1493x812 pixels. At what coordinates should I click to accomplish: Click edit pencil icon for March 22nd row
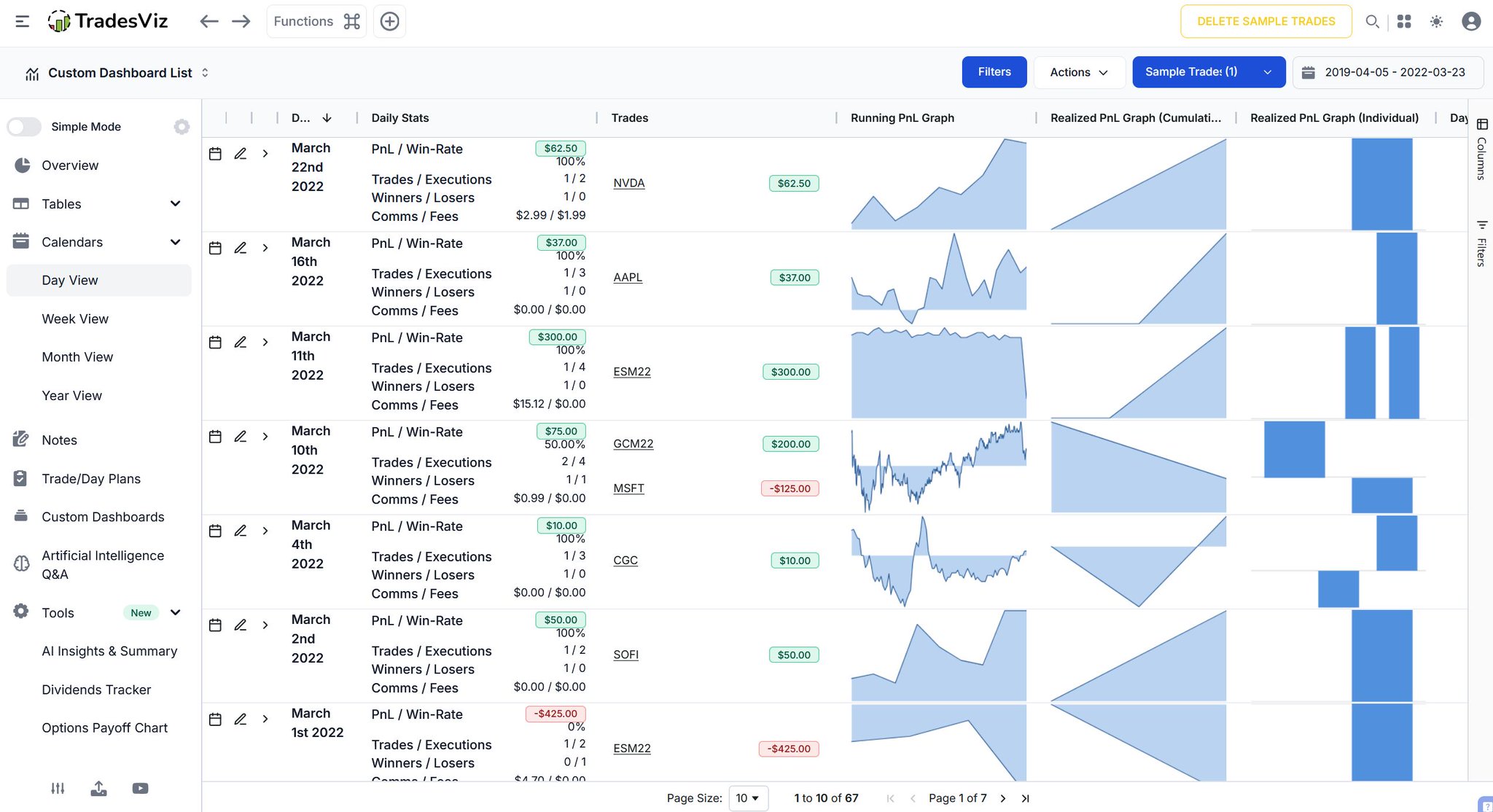240,154
